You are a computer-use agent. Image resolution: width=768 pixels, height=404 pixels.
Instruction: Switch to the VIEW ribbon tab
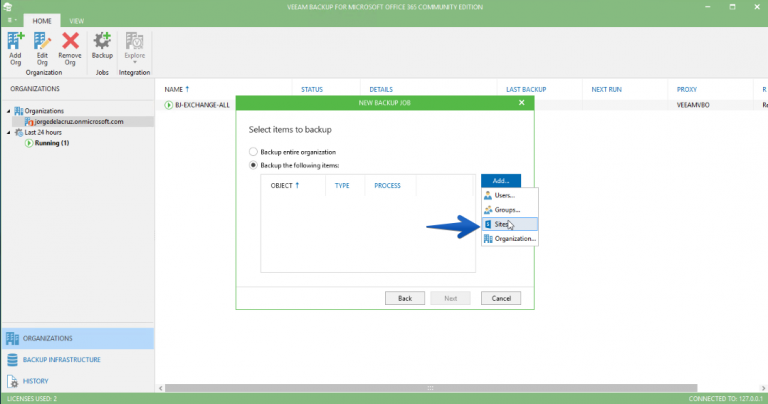pos(76,21)
